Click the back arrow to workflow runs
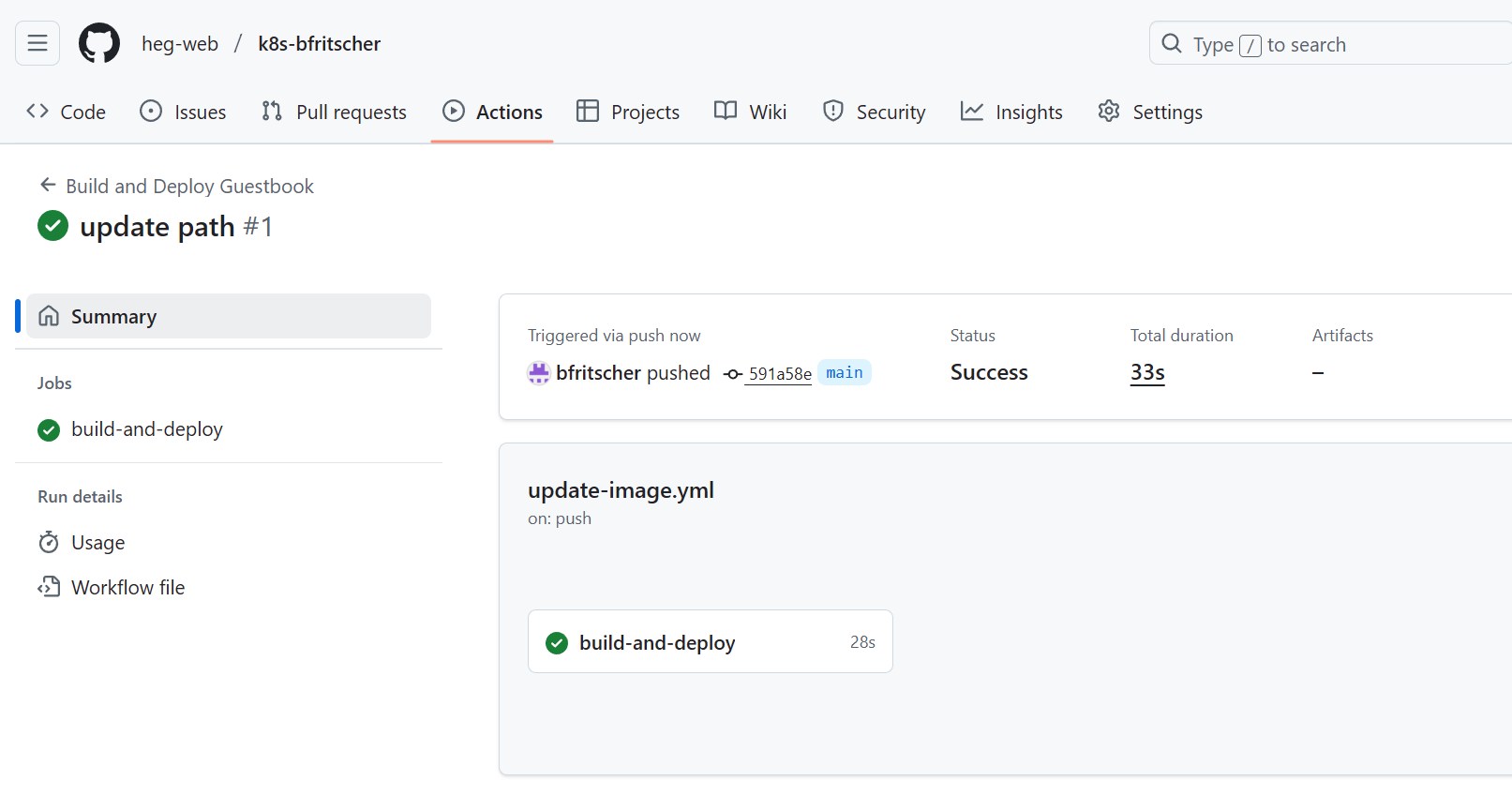Viewport: 1512px width, 796px height. pyautogui.click(x=48, y=185)
